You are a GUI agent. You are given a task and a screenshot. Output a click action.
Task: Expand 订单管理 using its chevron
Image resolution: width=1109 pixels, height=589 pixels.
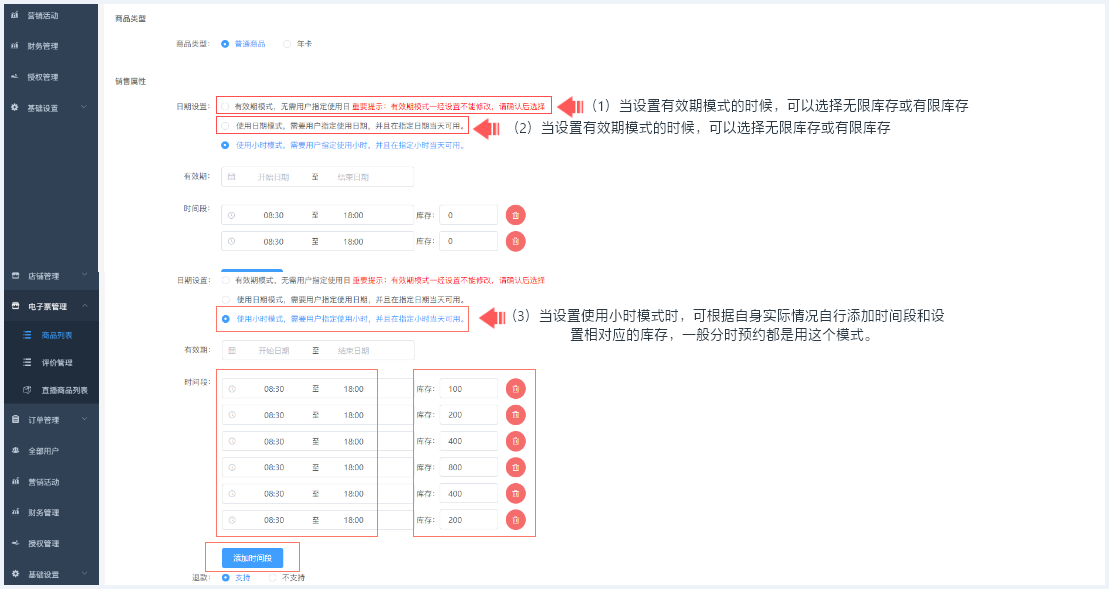(85, 419)
